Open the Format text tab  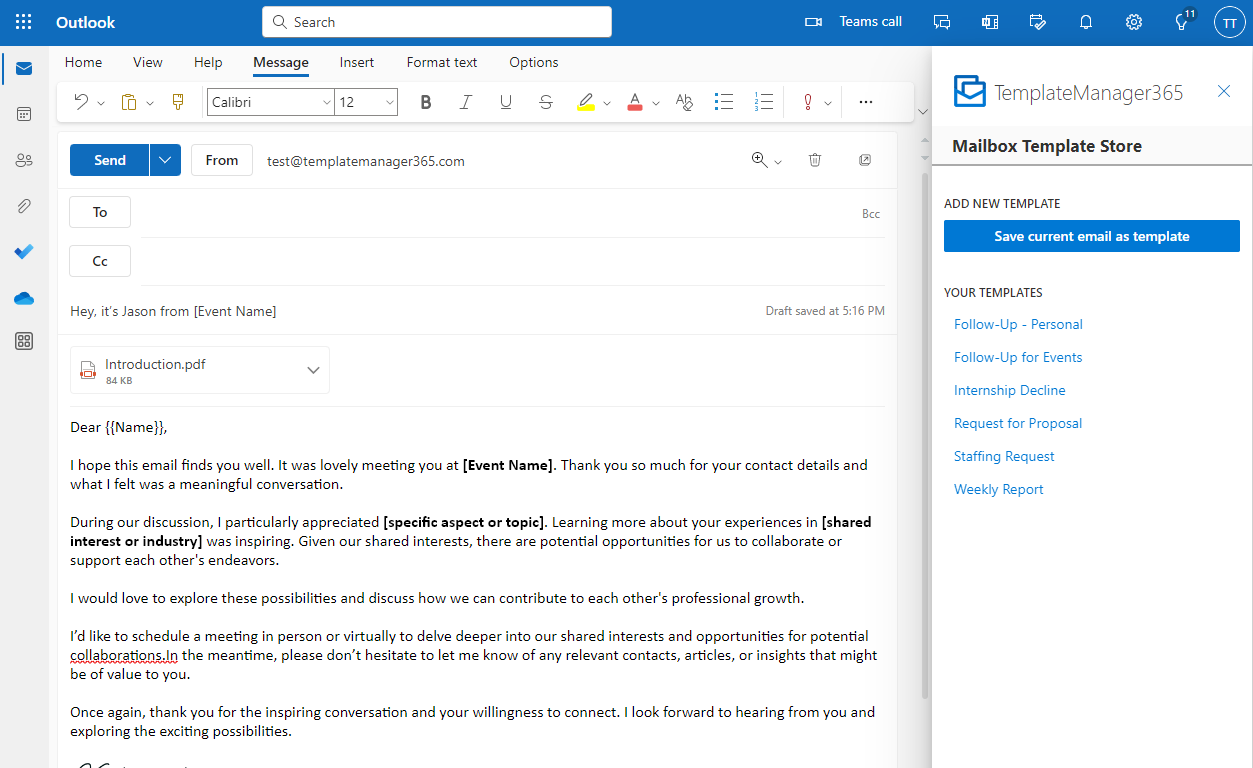pos(442,62)
